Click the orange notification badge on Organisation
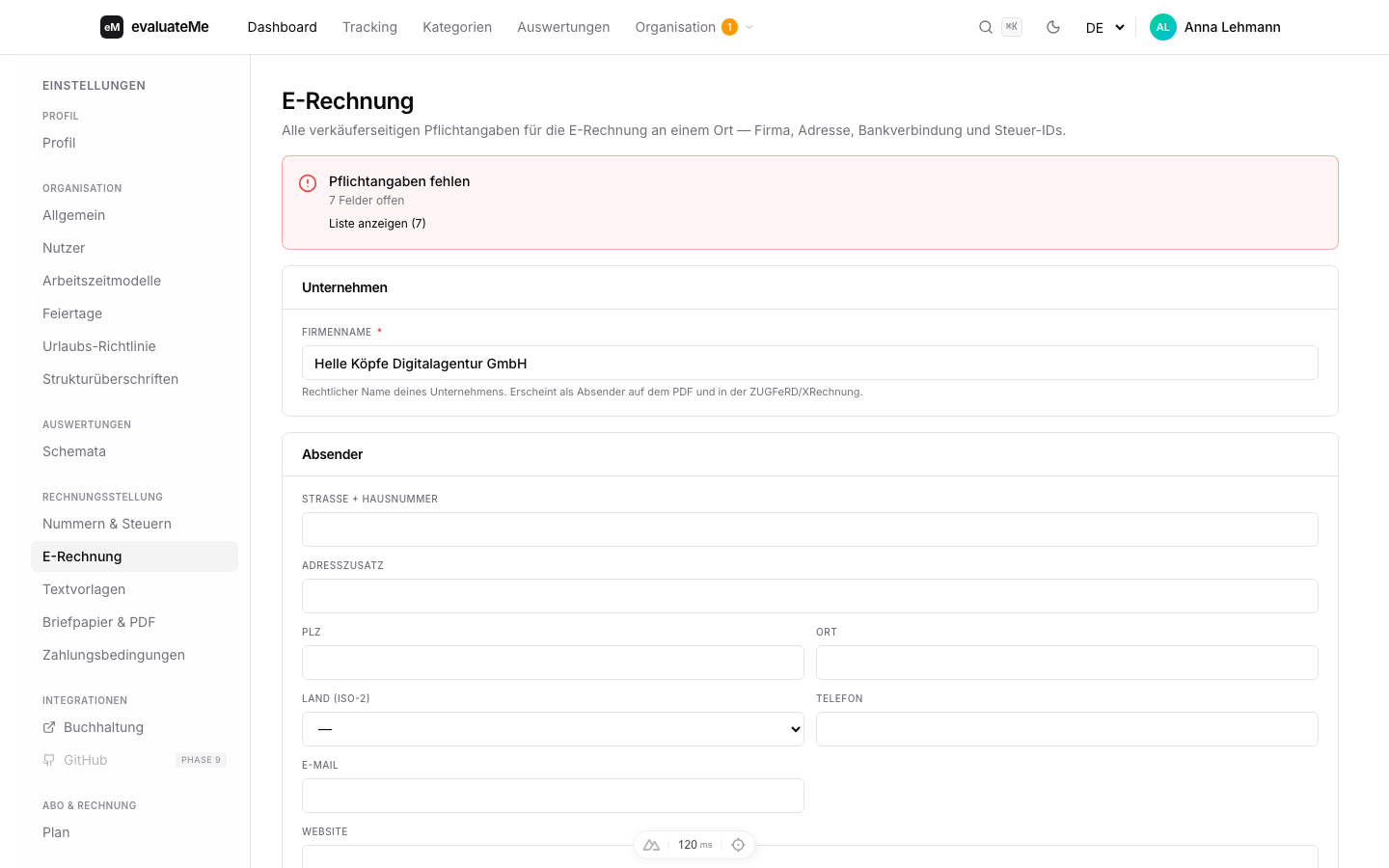Image resolution: width=1389 pixels, height=868 pixels. tap(729, 27)
